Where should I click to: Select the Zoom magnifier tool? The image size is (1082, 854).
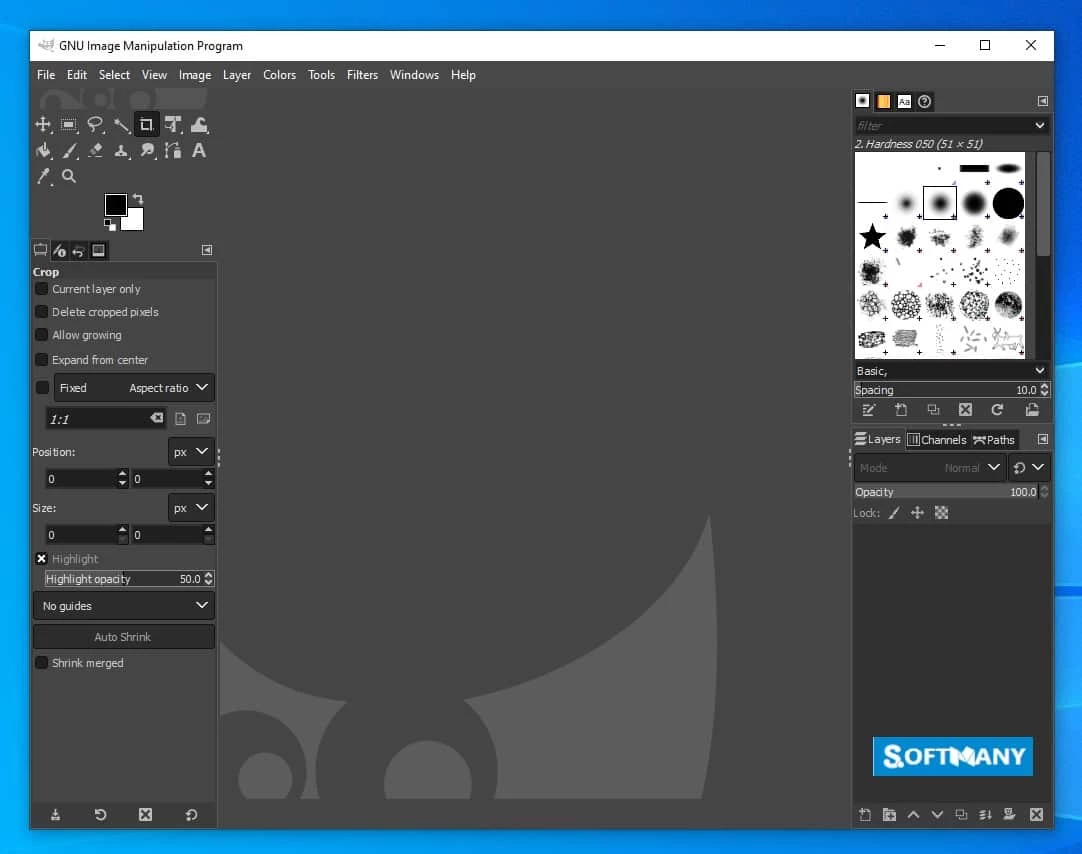click(69, 176)
